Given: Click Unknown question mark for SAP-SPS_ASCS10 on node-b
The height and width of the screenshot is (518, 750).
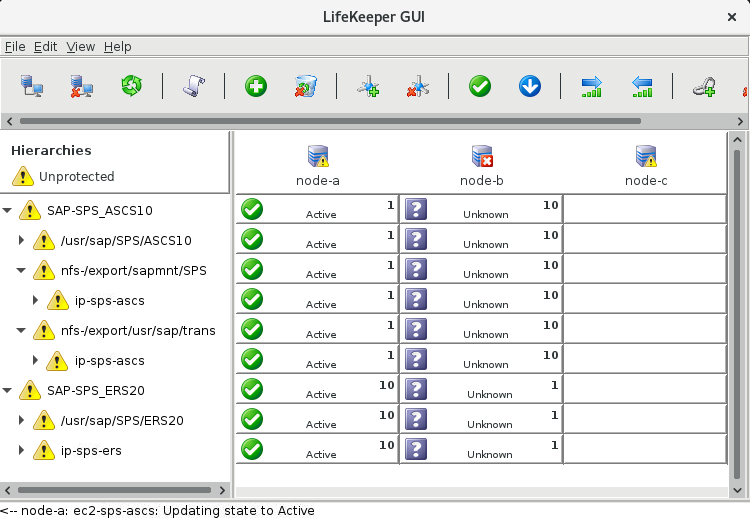Looking at the screenshot, I should point(416,209).
